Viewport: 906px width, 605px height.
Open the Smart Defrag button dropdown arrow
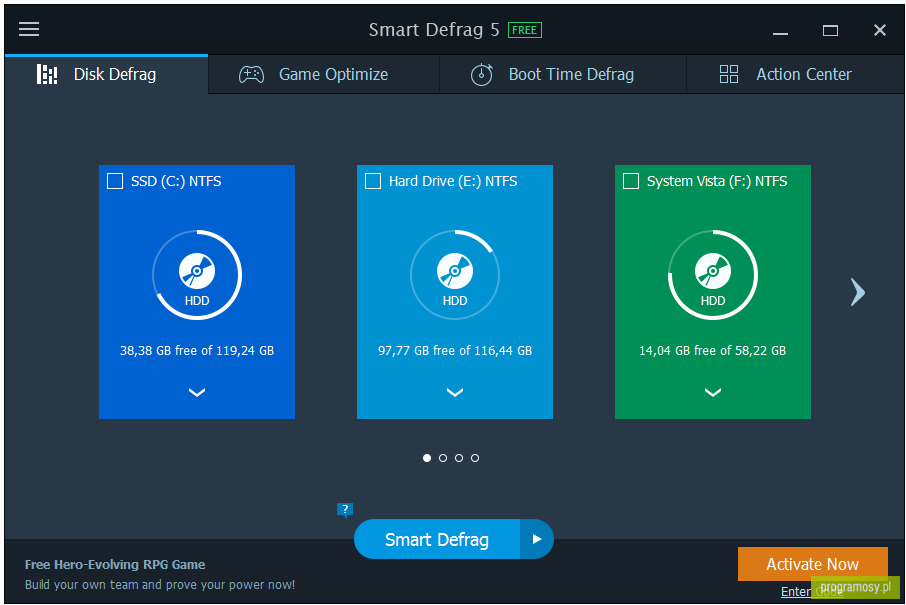537,539
